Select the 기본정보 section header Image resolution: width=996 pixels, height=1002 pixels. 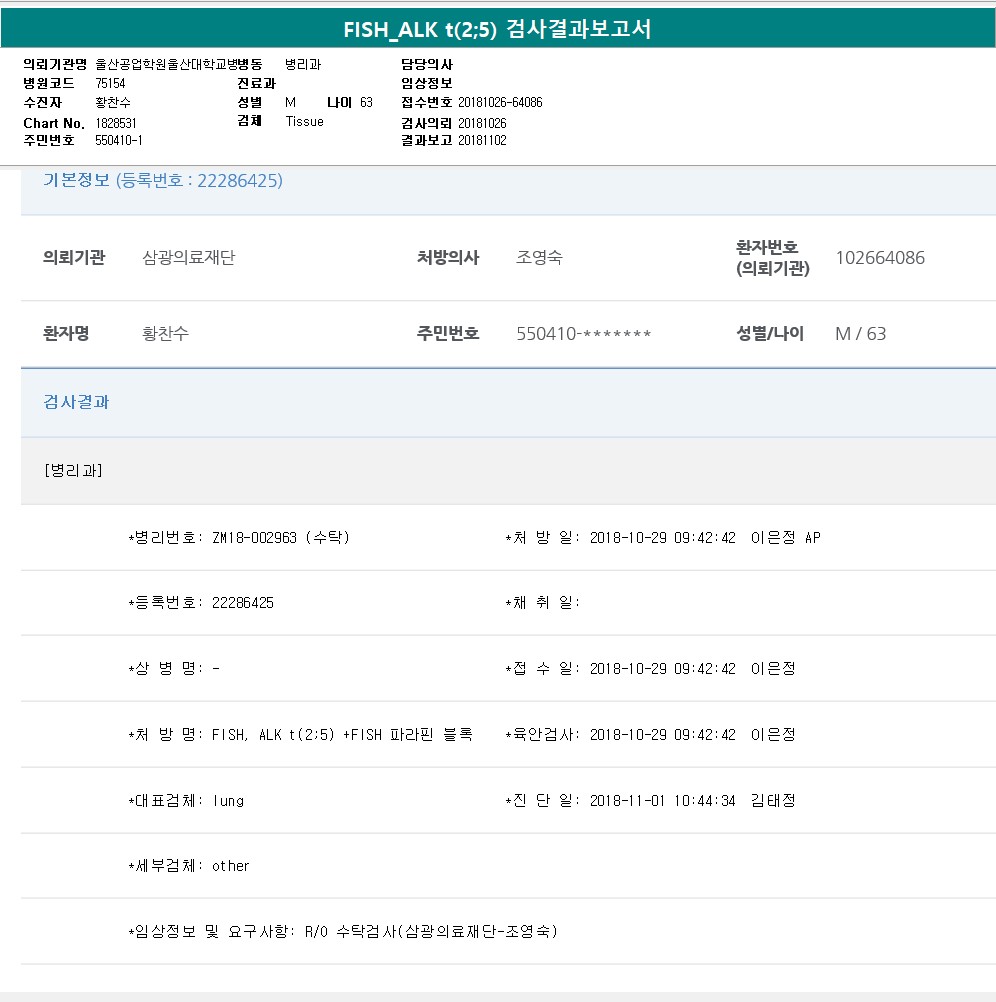click(x=162, y=181)
